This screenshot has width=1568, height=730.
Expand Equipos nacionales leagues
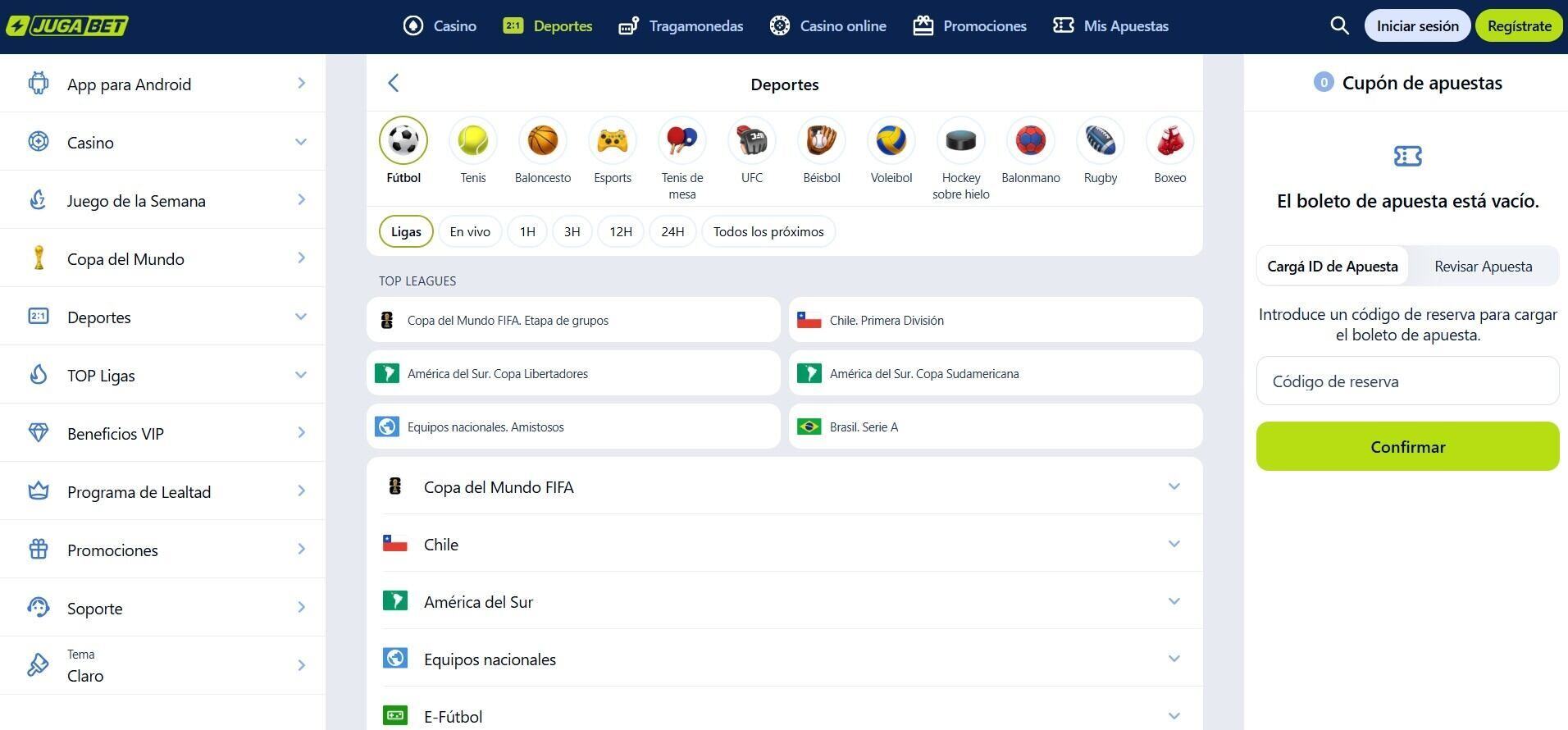(x=785, y=659)
